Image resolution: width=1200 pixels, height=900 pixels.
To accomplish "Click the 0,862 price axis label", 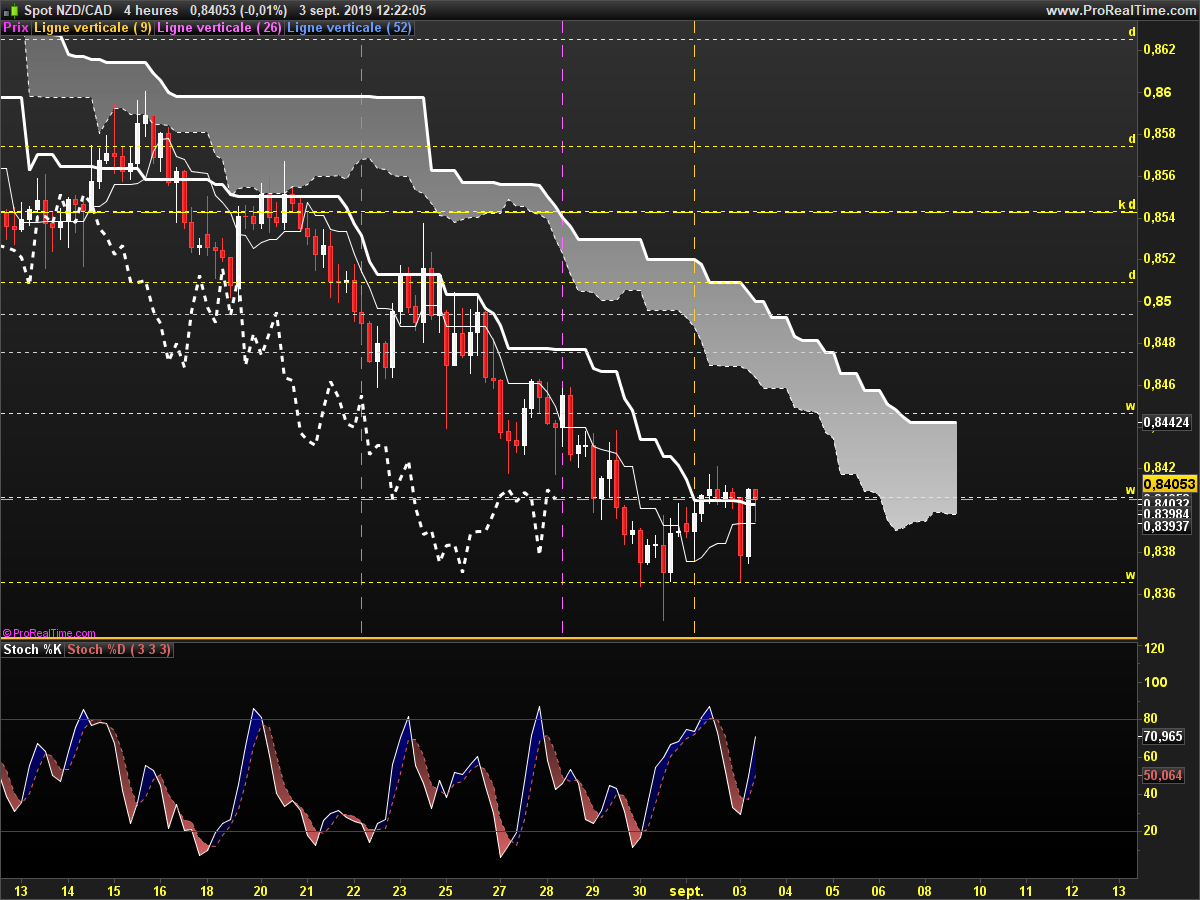I will [x=1158, y=49].
